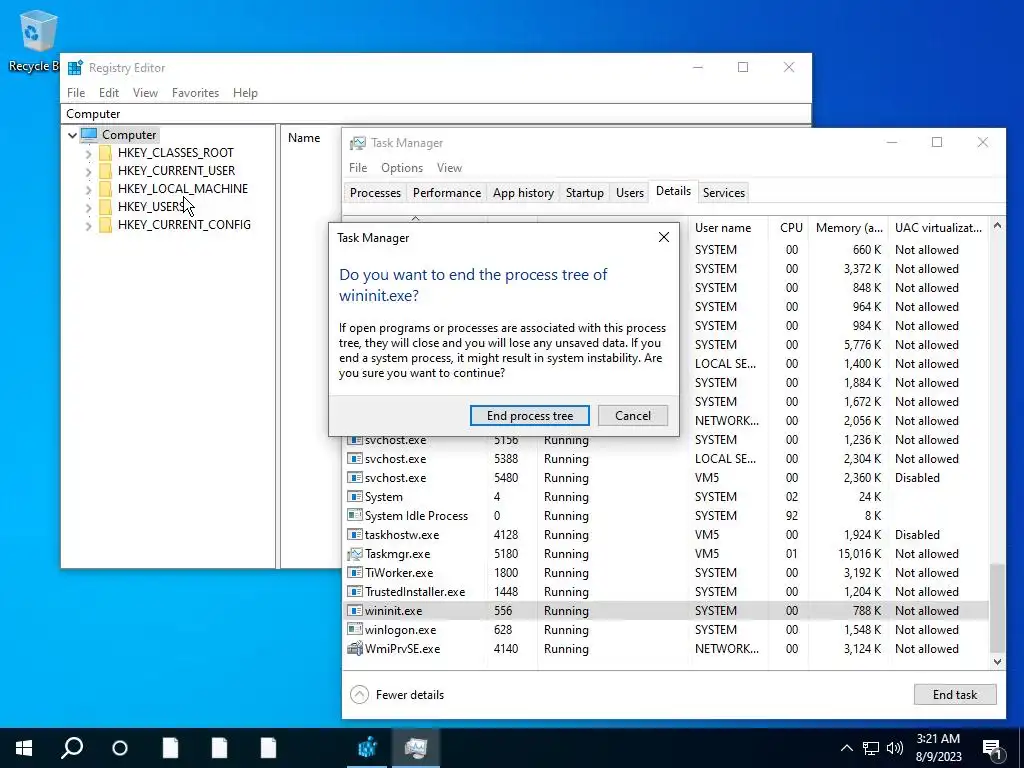Switch to the Services tab

(724, 193)
